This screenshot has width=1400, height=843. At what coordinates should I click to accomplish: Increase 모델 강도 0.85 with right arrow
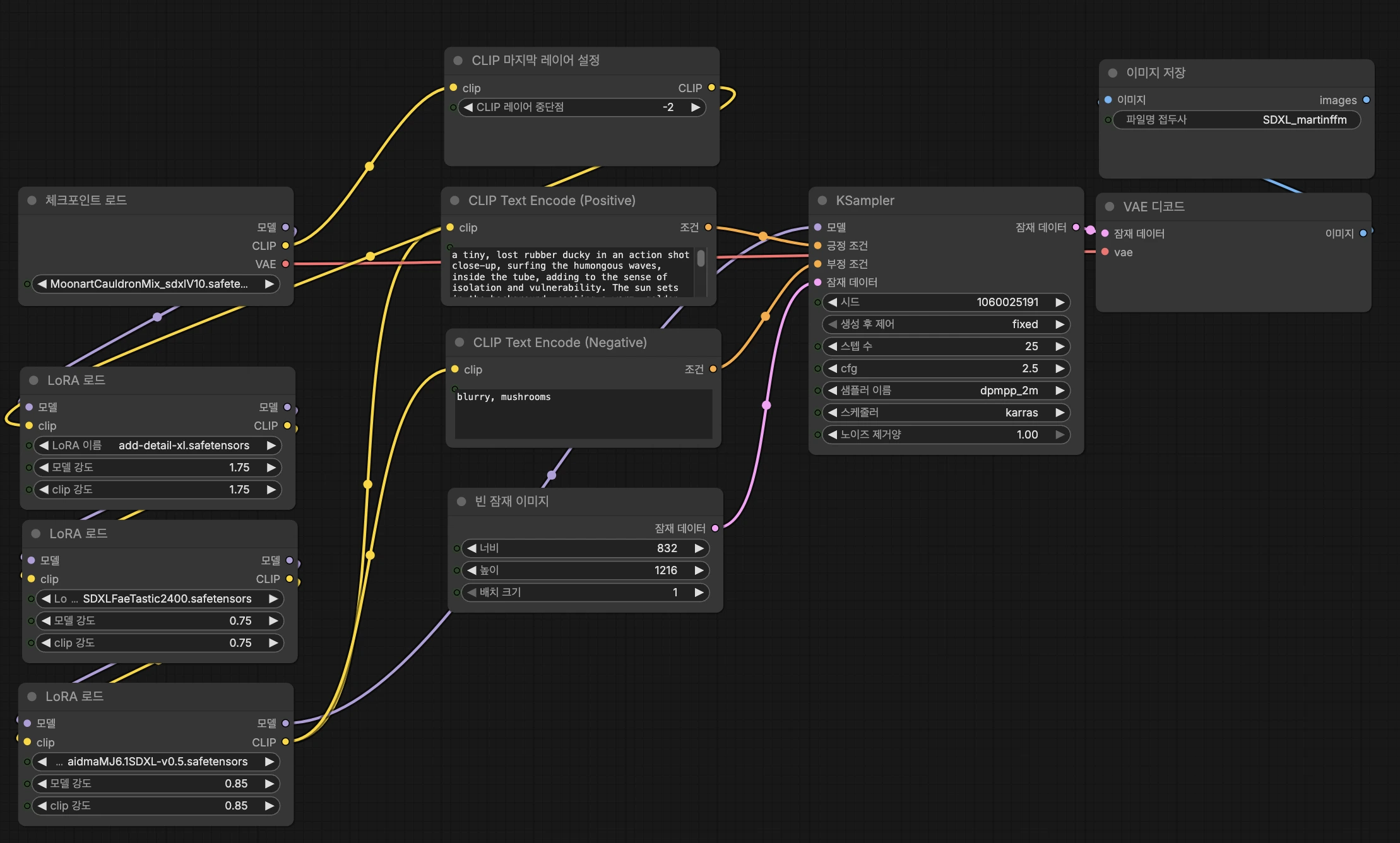click(x=270, y=784)
